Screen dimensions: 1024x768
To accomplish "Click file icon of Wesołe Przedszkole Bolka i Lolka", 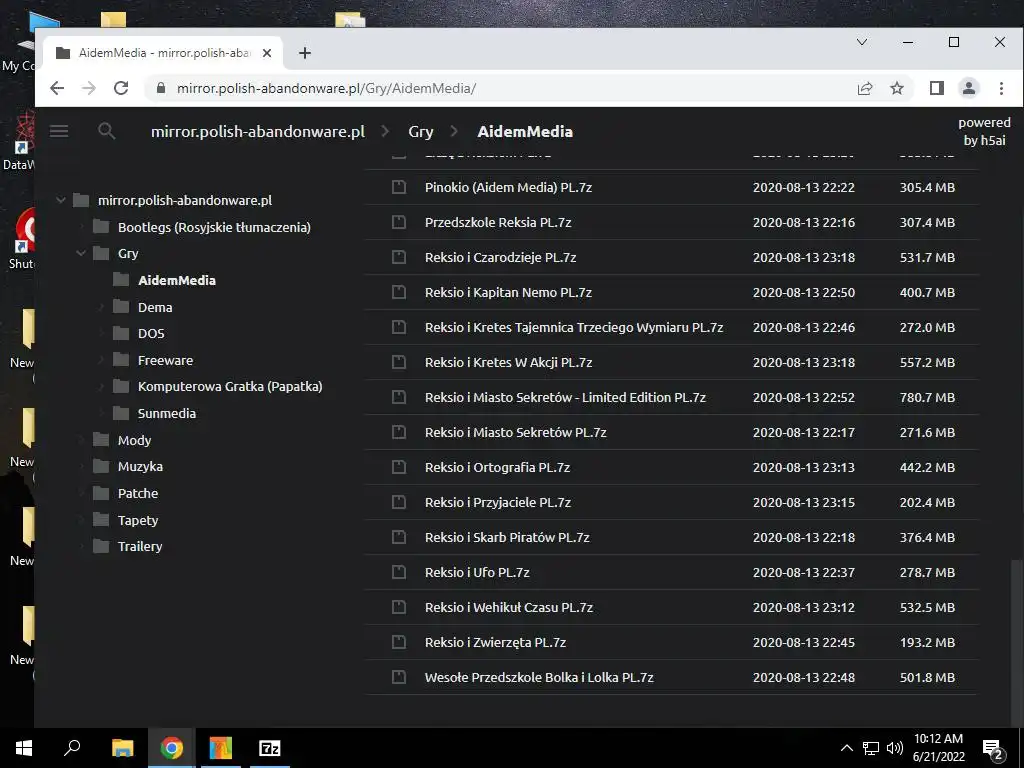I will click(x=398, y=677).
